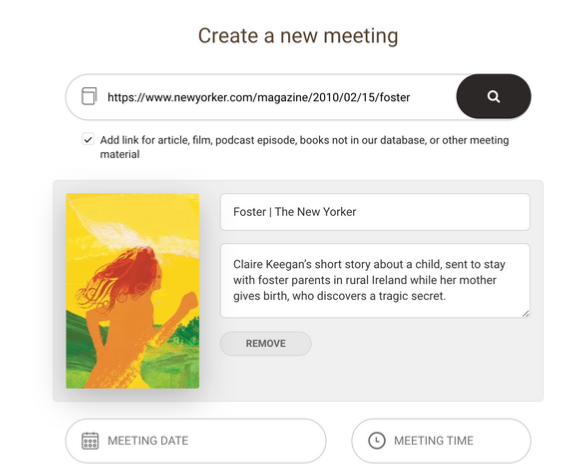Click the clock icon in Meeting Time

pyautogui.click(x=377, y=440)
